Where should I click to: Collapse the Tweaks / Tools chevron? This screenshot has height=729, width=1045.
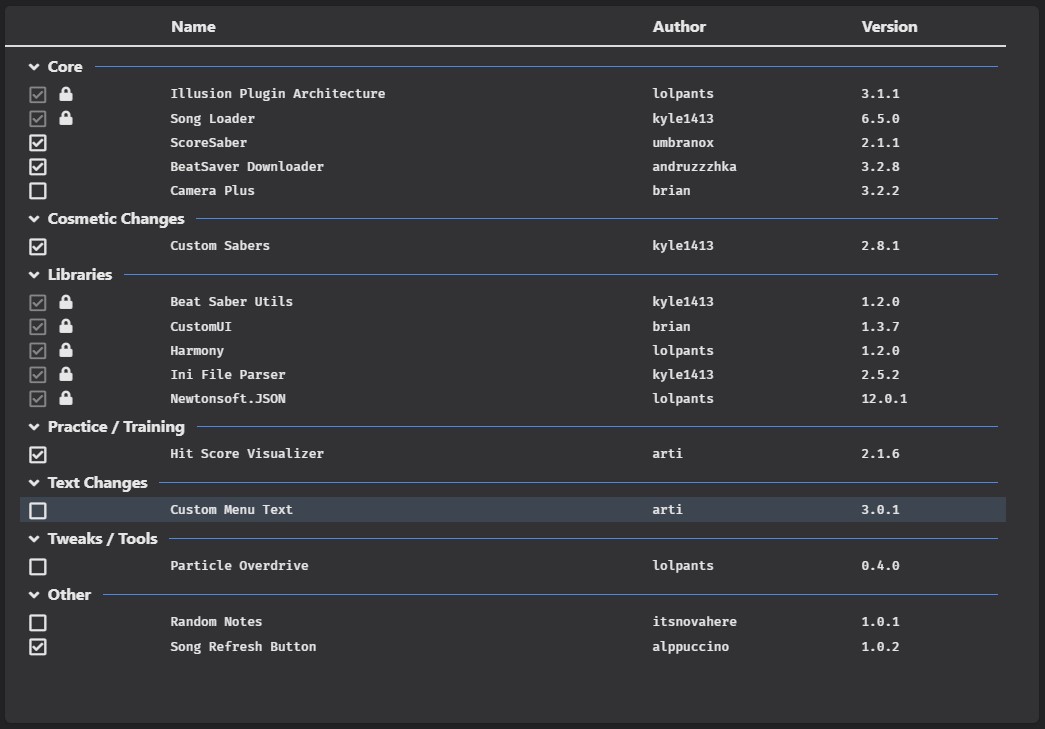click(x=34, y=538)
